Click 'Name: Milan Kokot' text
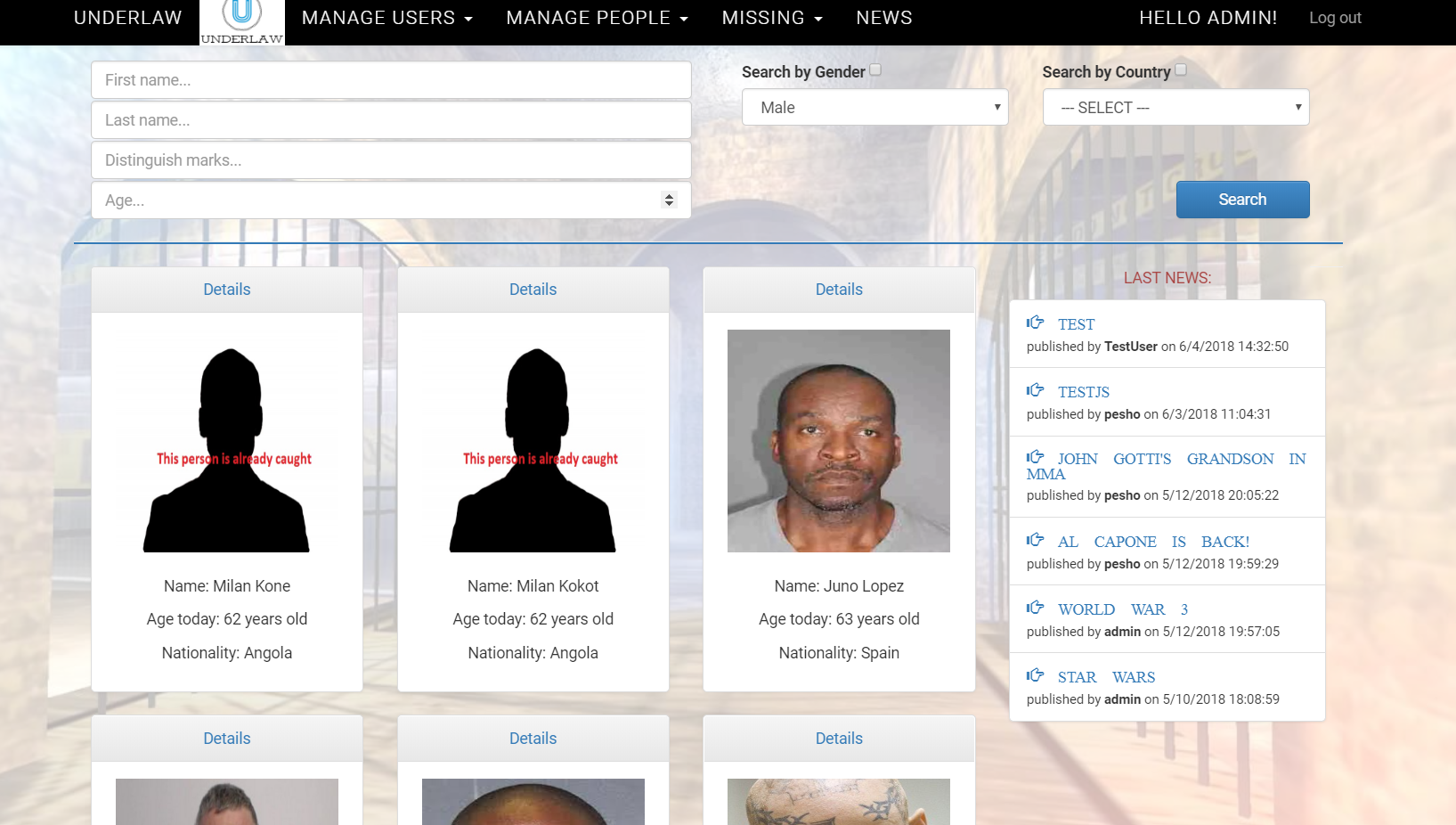Viewport: 1456px width, 825px height. pos(533,586)
